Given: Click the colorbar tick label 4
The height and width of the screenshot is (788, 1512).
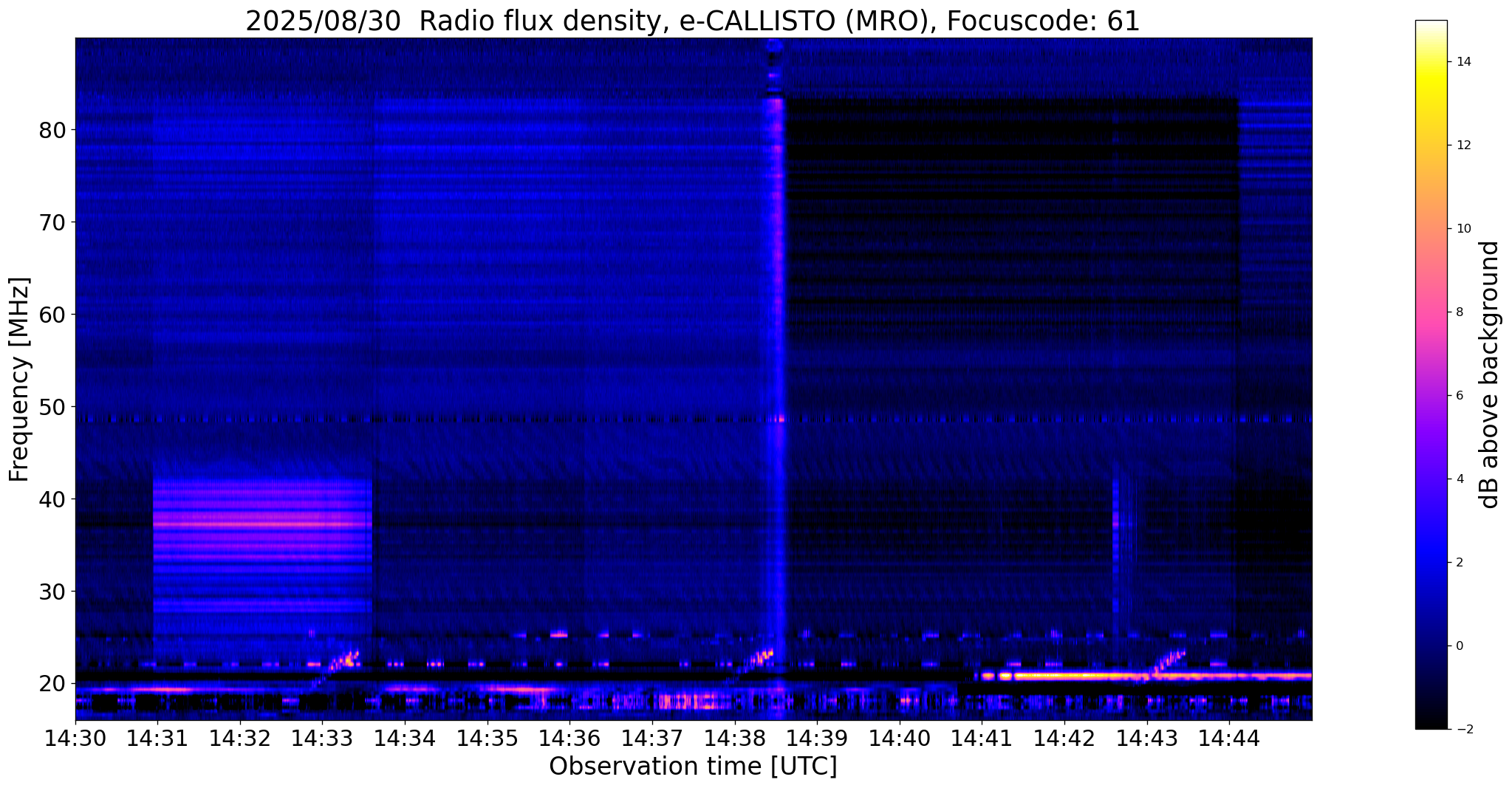Looking at the screenshot, I should click(1460, 479).
